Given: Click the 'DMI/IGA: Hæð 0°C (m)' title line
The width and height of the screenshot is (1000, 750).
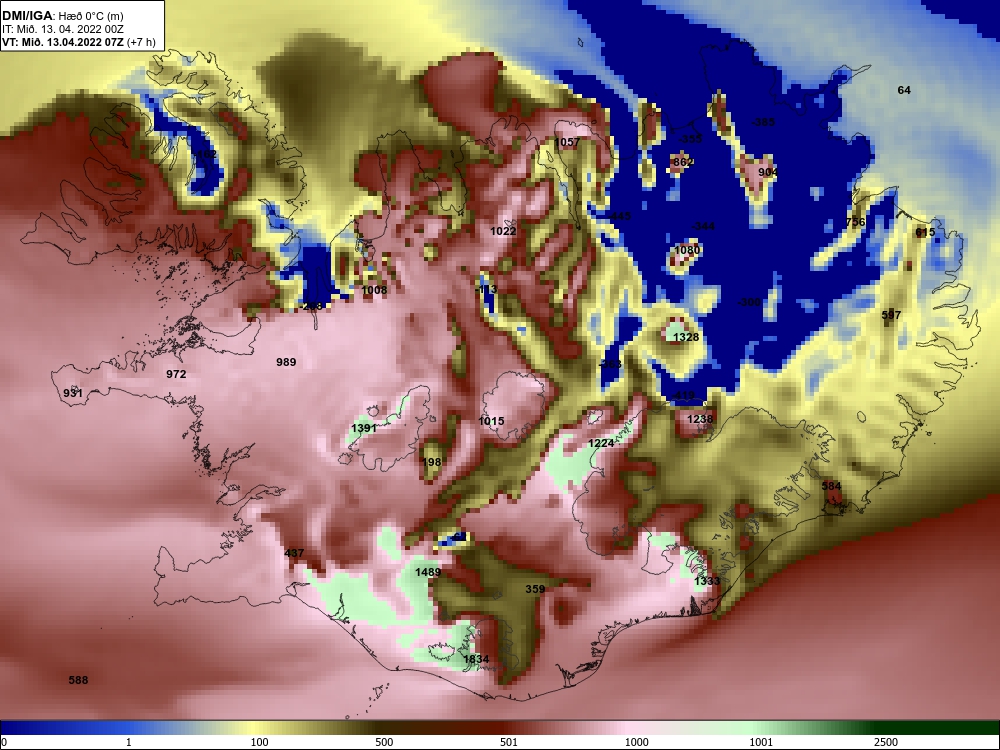Looking at the screenshot, I should [x=62, y=16].
